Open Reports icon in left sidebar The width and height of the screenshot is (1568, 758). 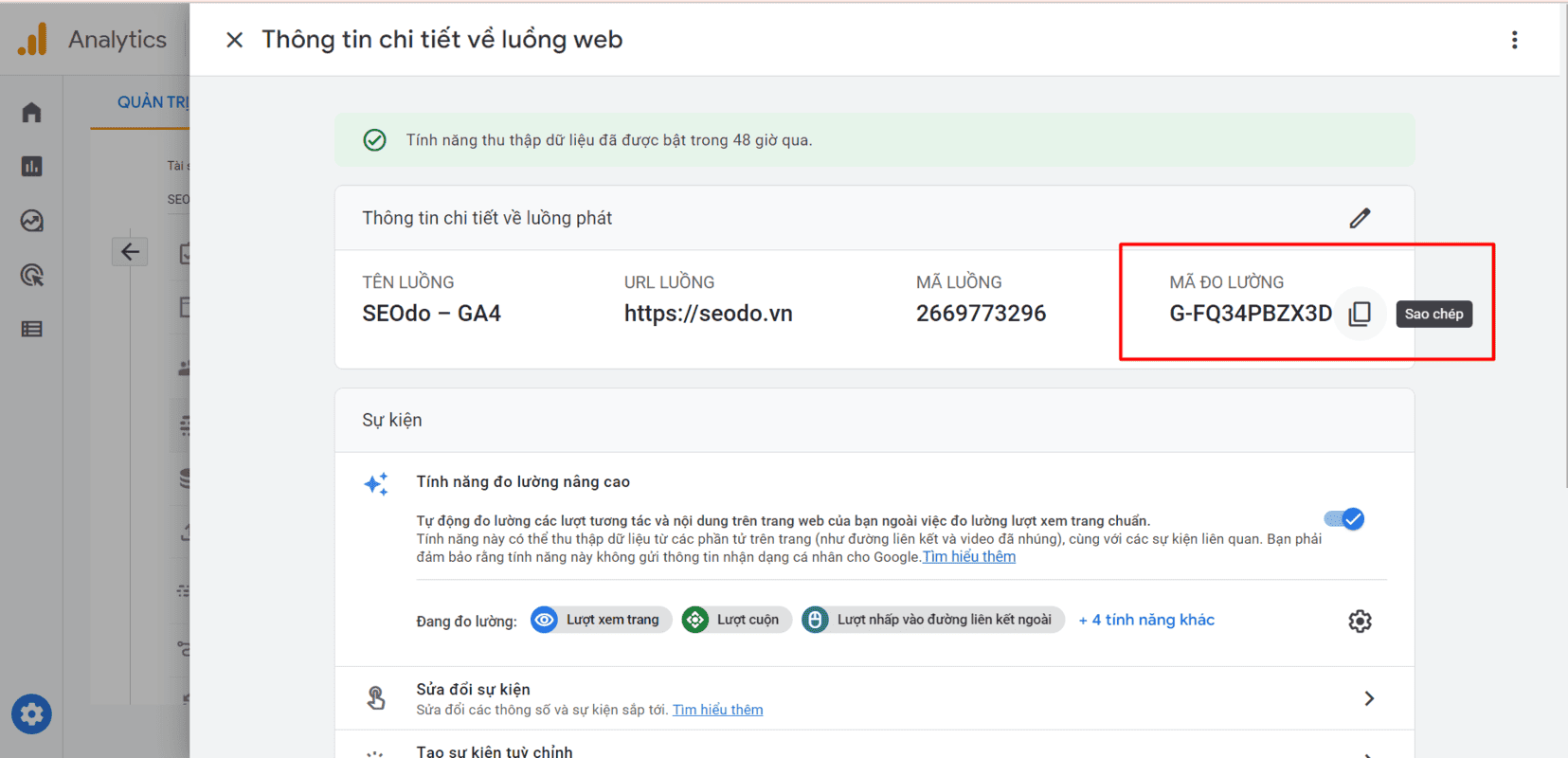pyautogui.click(x=31, y=167)
